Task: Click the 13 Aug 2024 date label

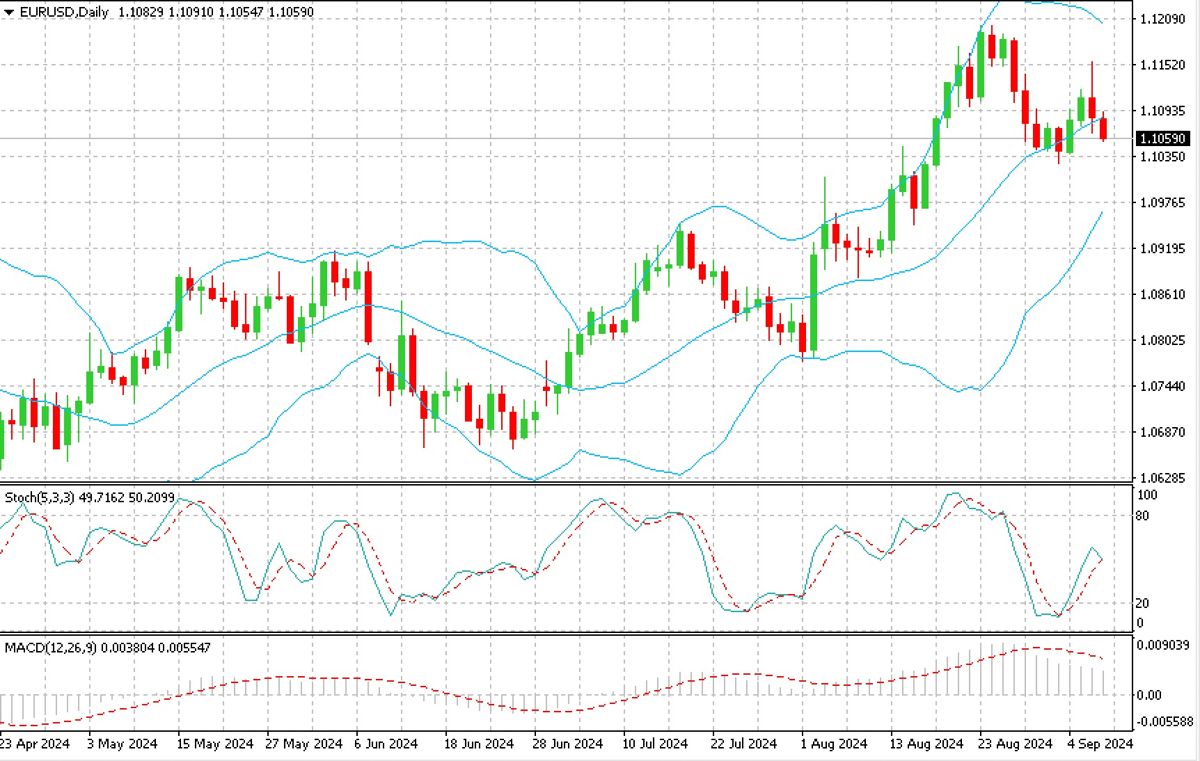Action: (926, 745)
